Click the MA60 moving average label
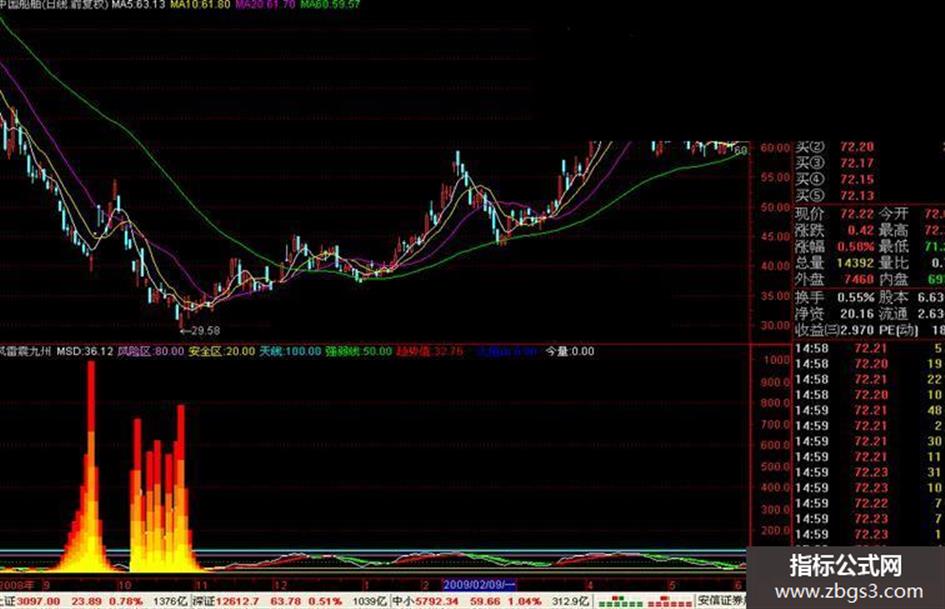 point(331,4)
